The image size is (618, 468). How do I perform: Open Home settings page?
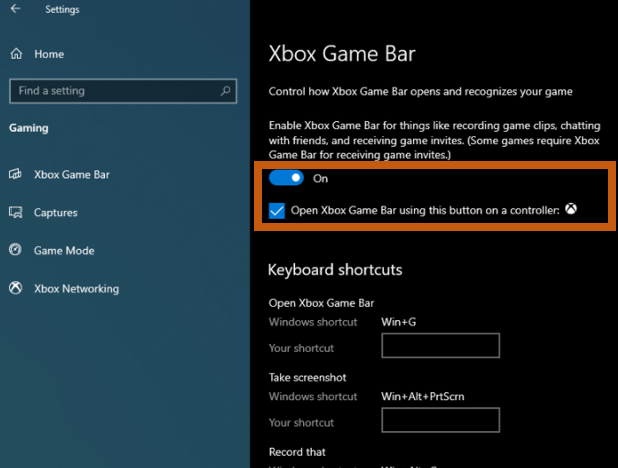[x=49, y=54]
